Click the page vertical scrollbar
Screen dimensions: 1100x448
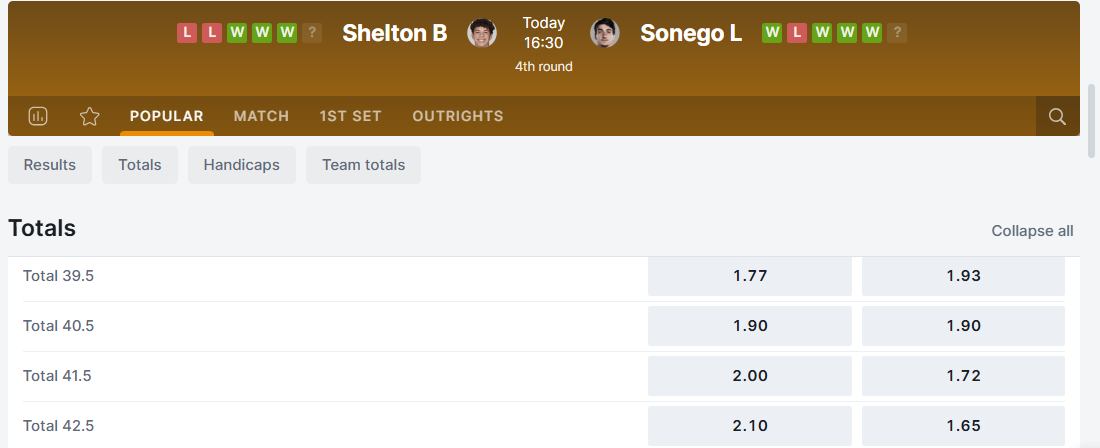point(1091,121)
